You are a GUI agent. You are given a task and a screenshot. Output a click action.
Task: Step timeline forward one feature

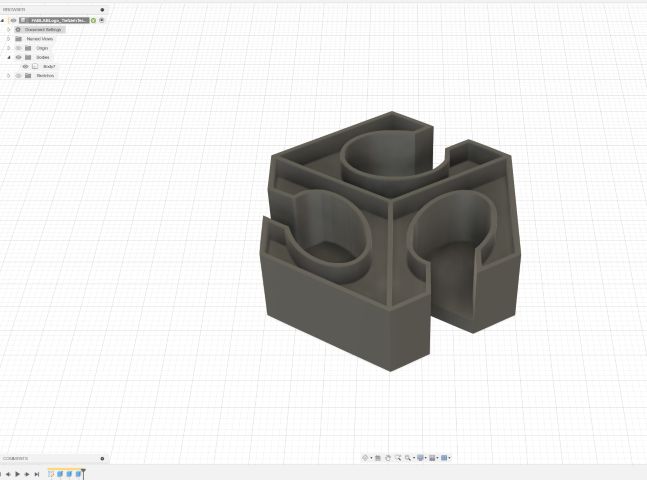pyautogui.click(x=27, y=474)
